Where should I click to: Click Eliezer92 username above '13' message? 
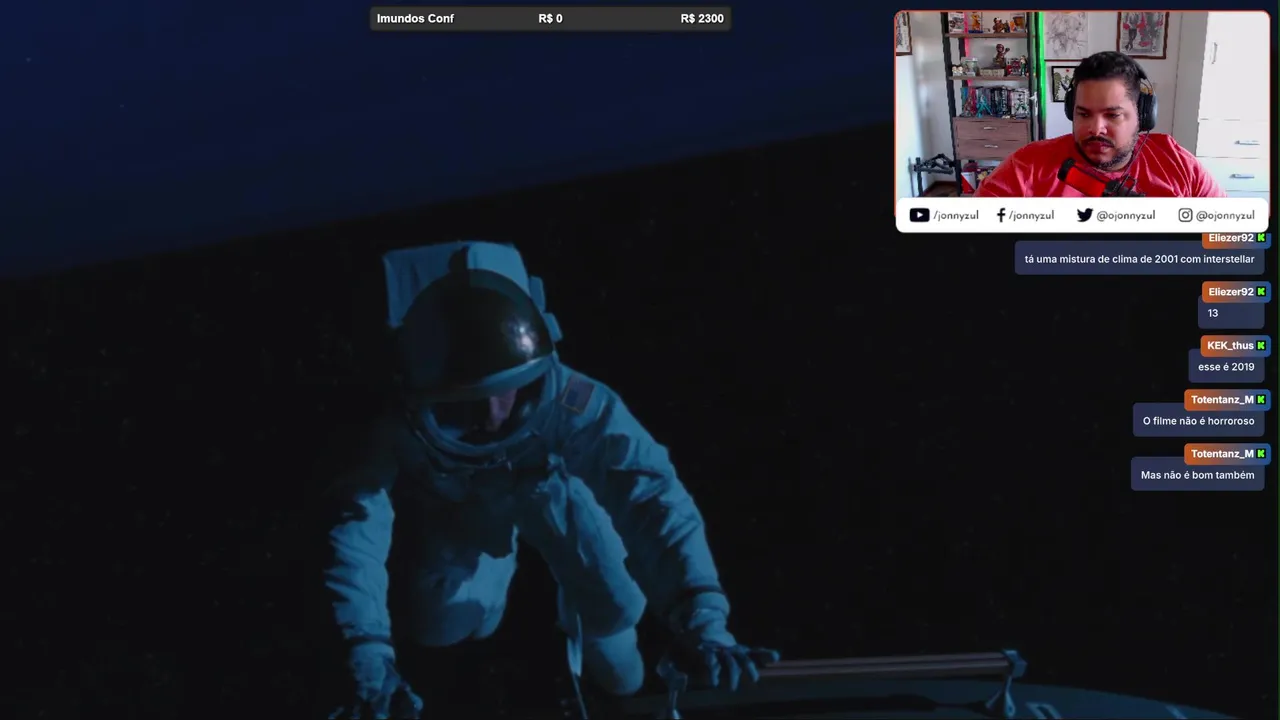[x=1230, y=292]
